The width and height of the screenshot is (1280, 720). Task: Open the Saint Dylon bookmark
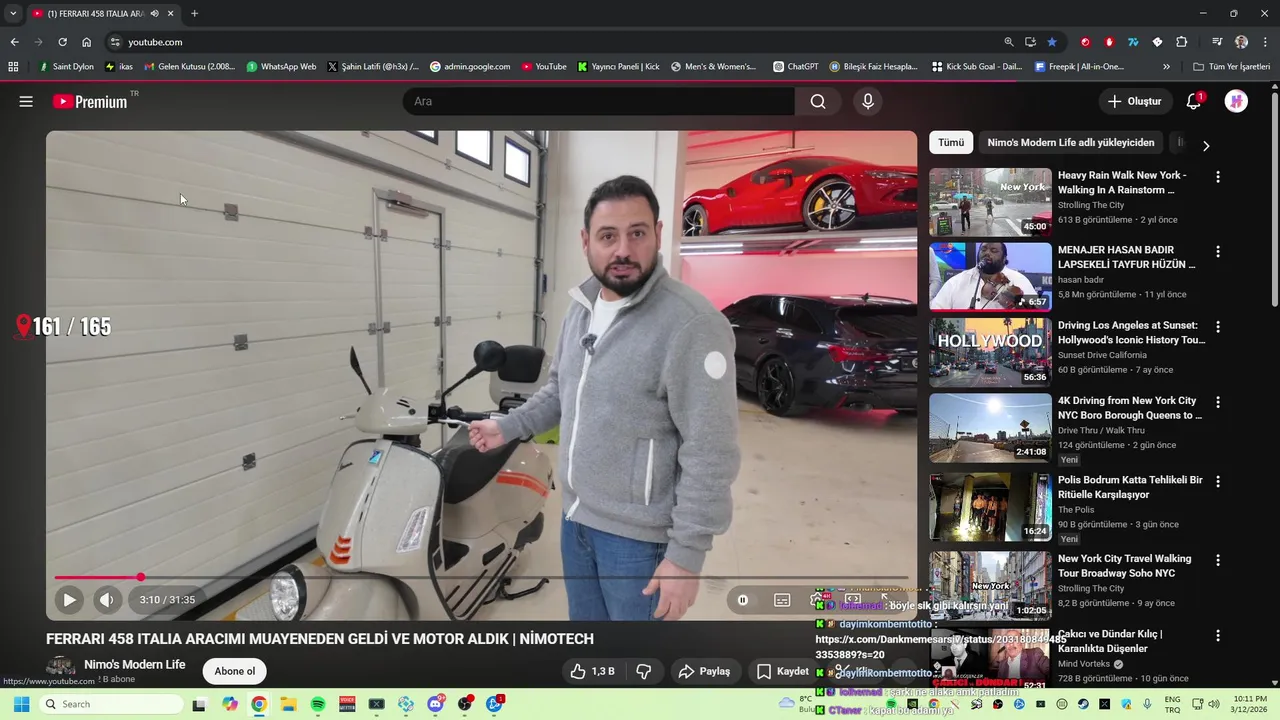coord(66,67)
